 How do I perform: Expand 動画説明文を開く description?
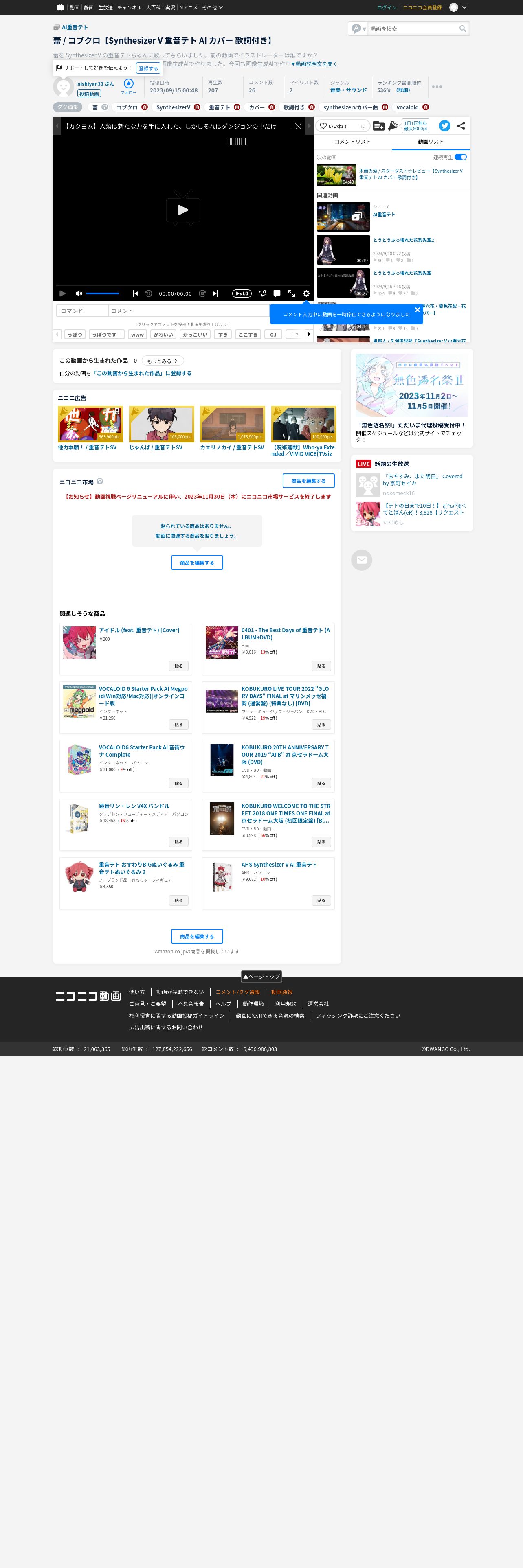click(314, 64)
